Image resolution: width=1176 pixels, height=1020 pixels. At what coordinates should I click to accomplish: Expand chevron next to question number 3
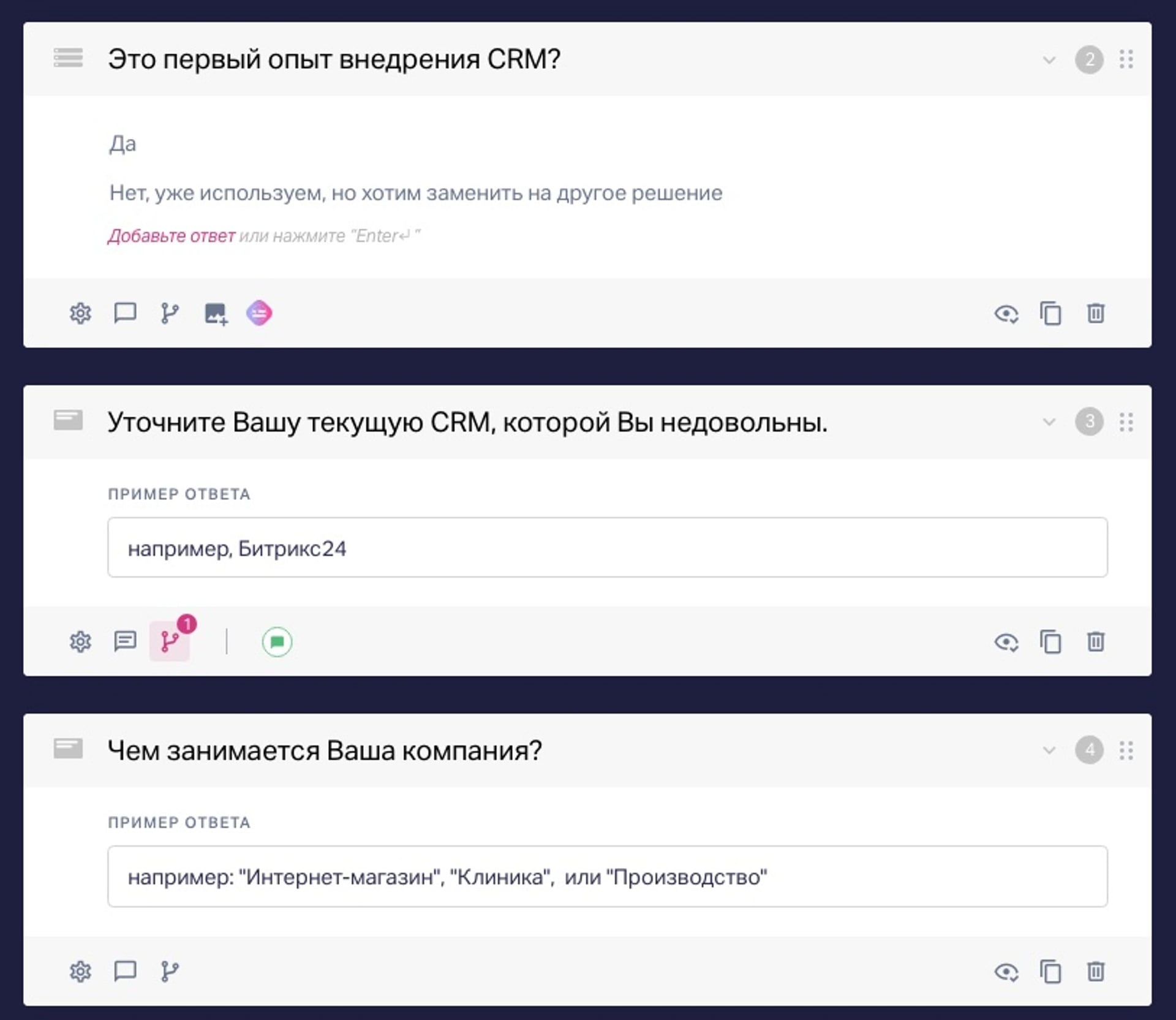[1049, 422]
